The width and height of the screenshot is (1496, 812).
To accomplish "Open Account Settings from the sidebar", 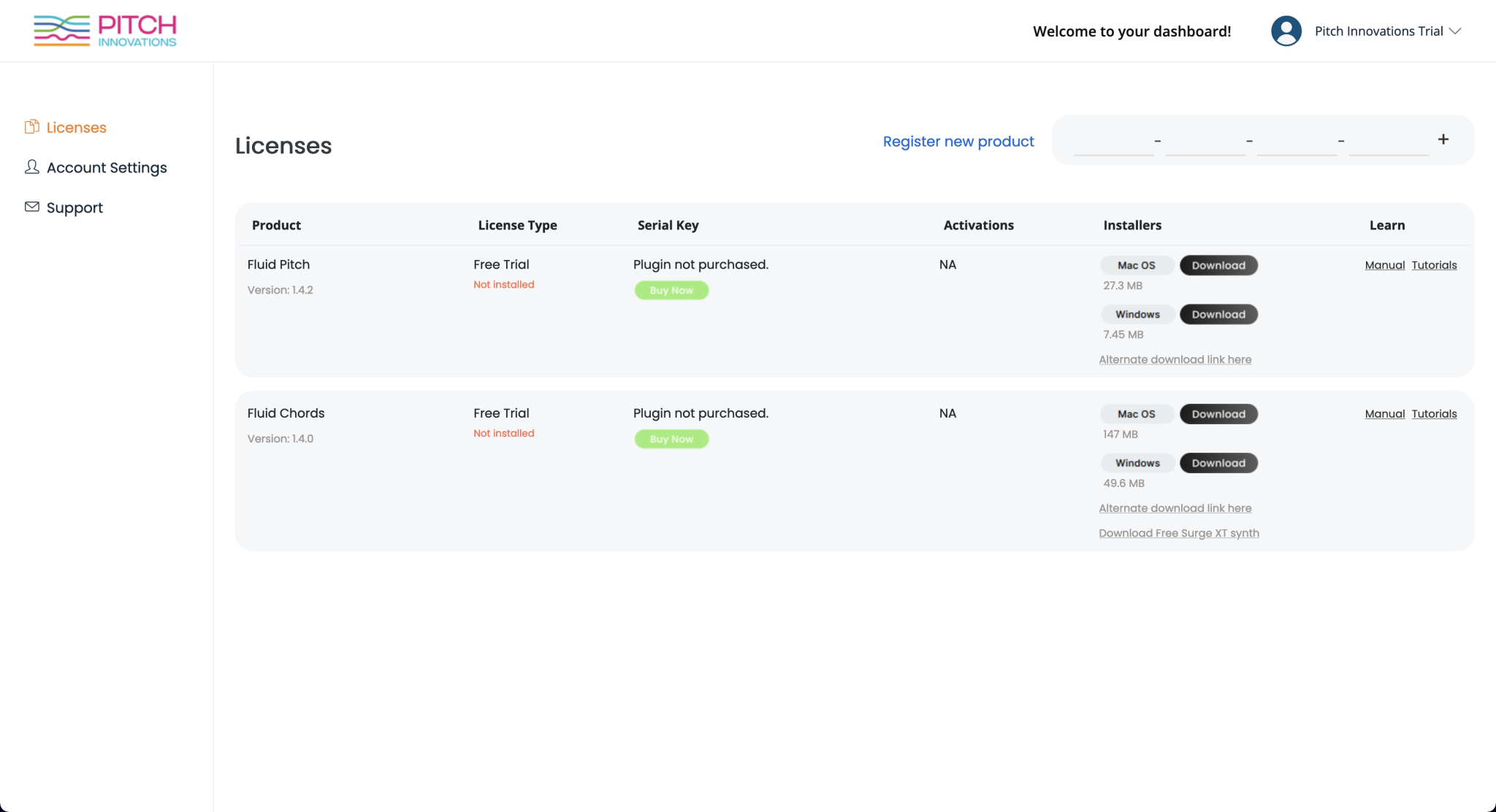I will pos(107,167).
